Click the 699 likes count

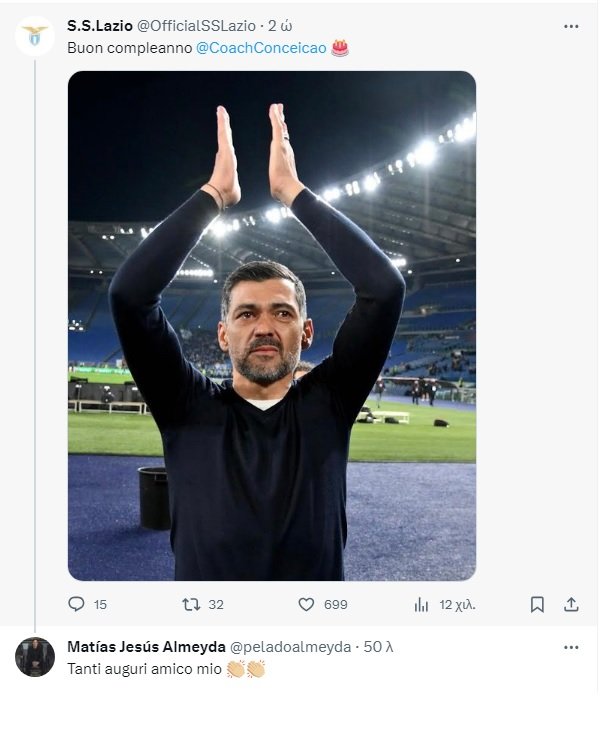(x=336, y=605)
